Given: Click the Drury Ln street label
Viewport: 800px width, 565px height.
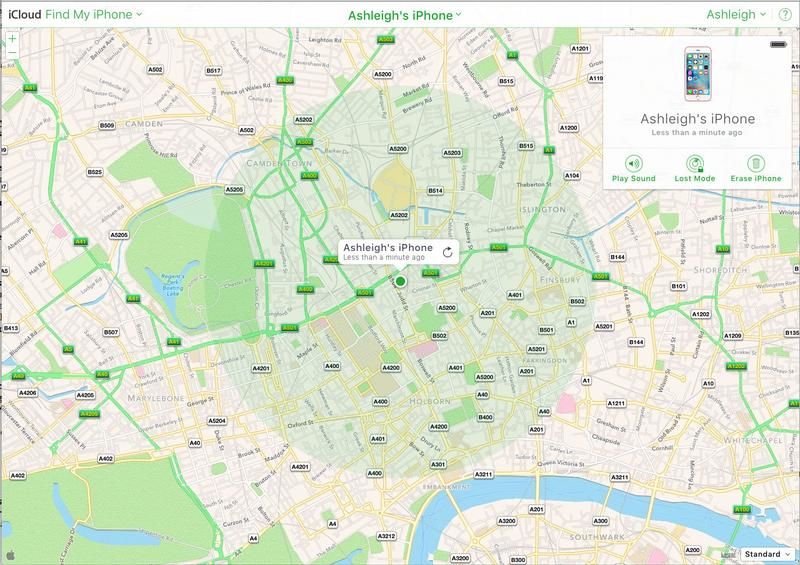Looking at the screenshot, I should click(x=430, y=443).
